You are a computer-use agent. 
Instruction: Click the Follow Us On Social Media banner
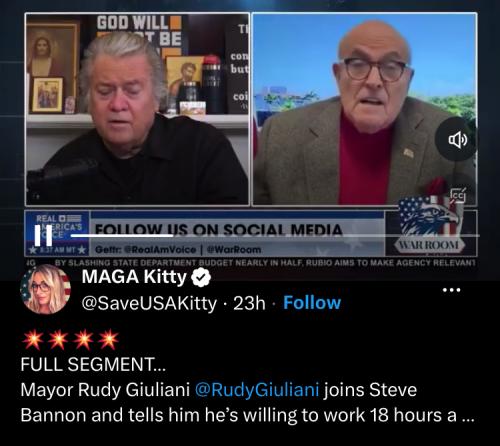[x=219, y=229]
